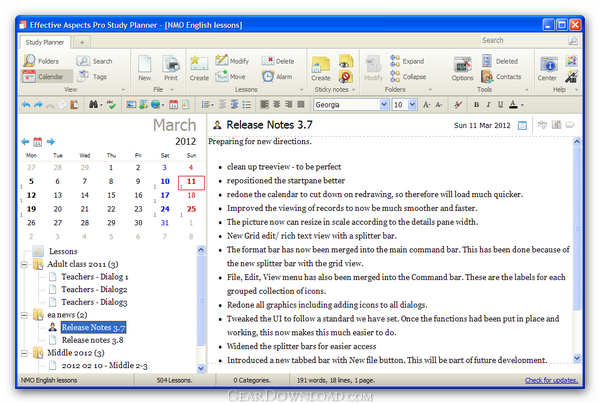600x404 pixels.
Task: Print the current lesson
Action: (x=171, y=68)
